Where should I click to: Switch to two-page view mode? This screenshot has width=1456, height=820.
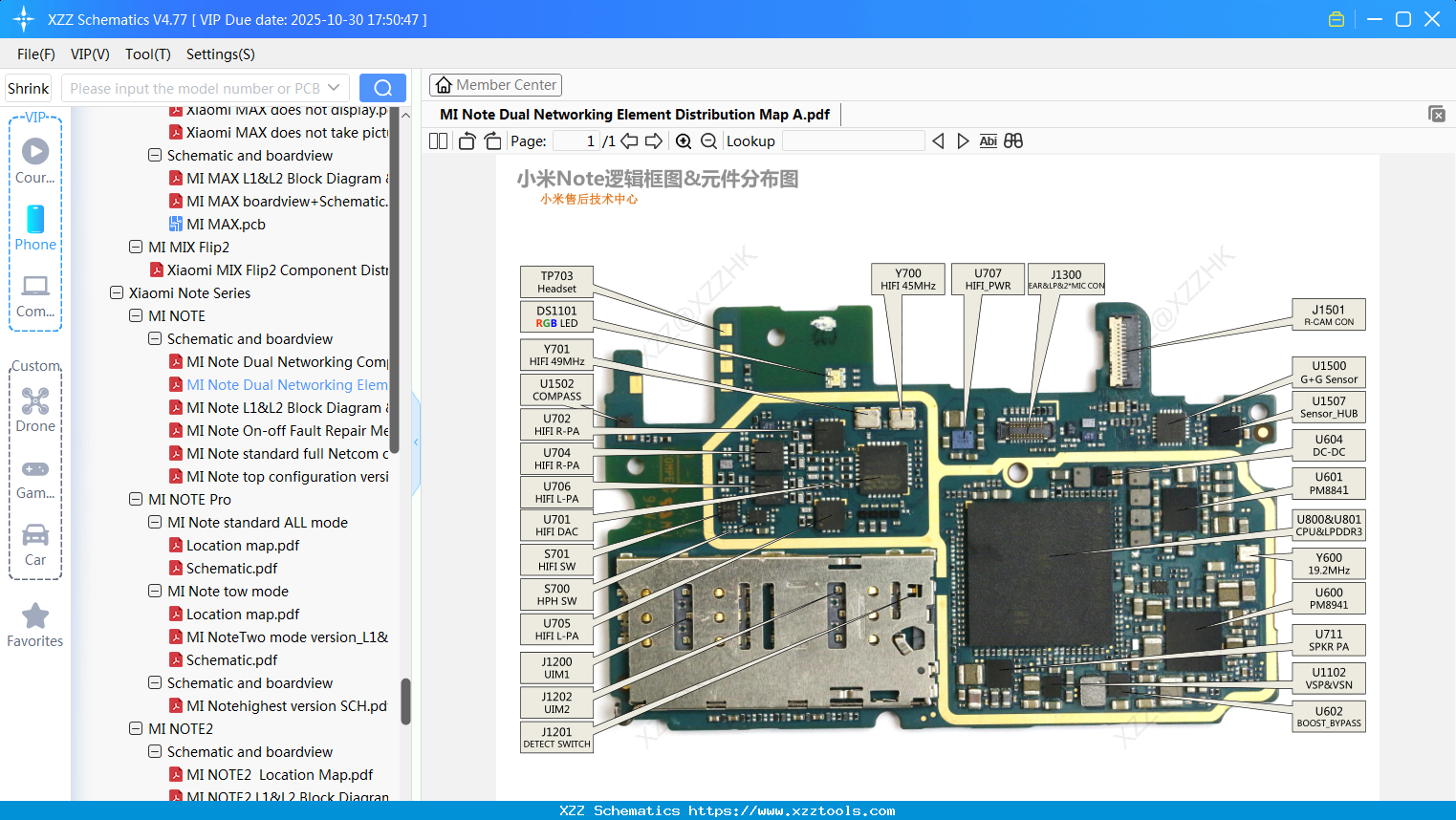(x=437, y=140)
